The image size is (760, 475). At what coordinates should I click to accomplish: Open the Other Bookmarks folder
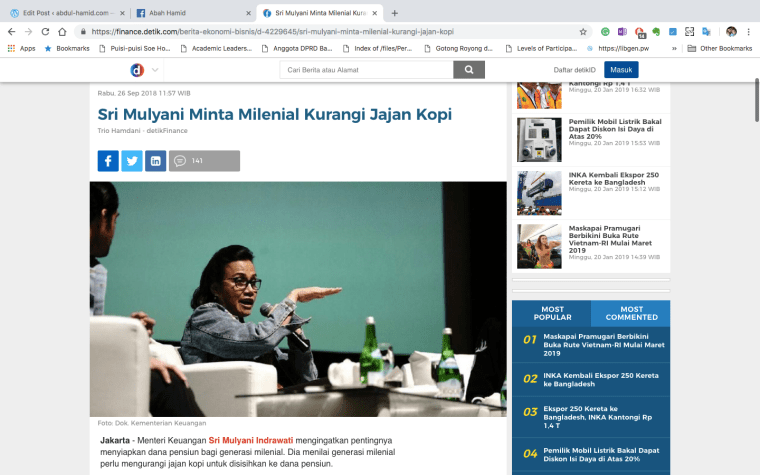[720, 48]
